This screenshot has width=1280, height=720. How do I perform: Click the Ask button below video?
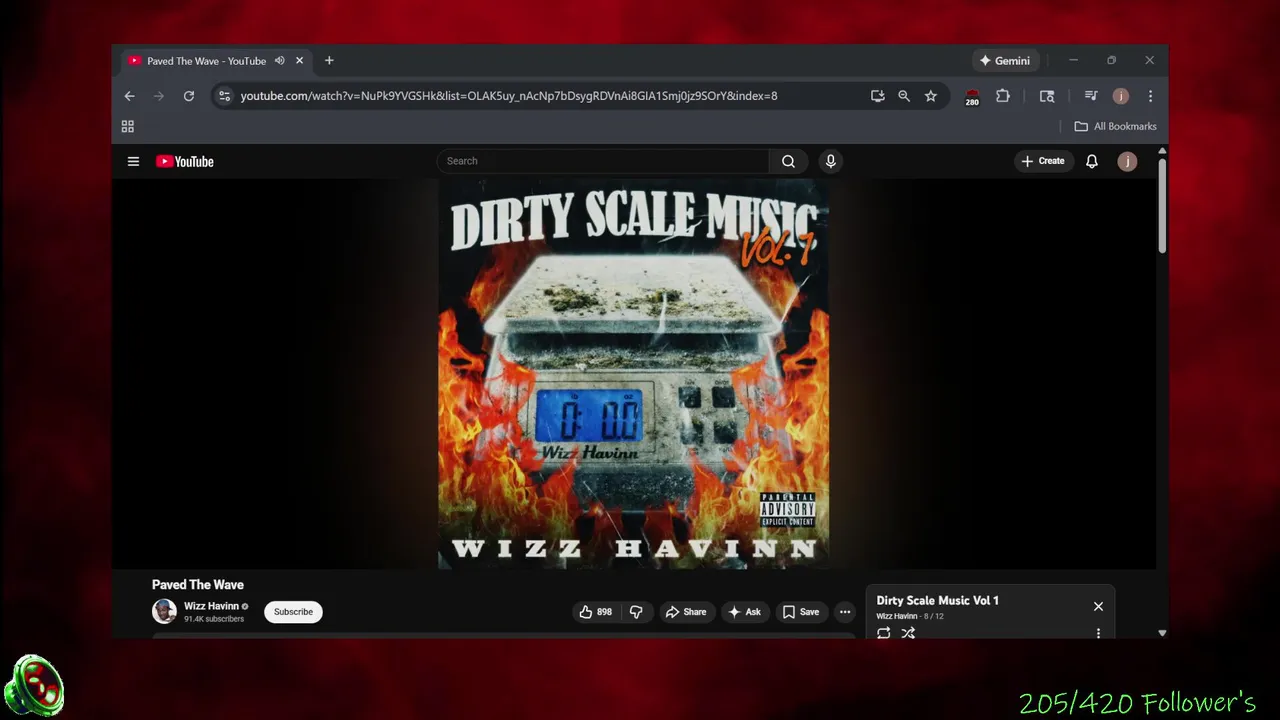coord(745,612)
